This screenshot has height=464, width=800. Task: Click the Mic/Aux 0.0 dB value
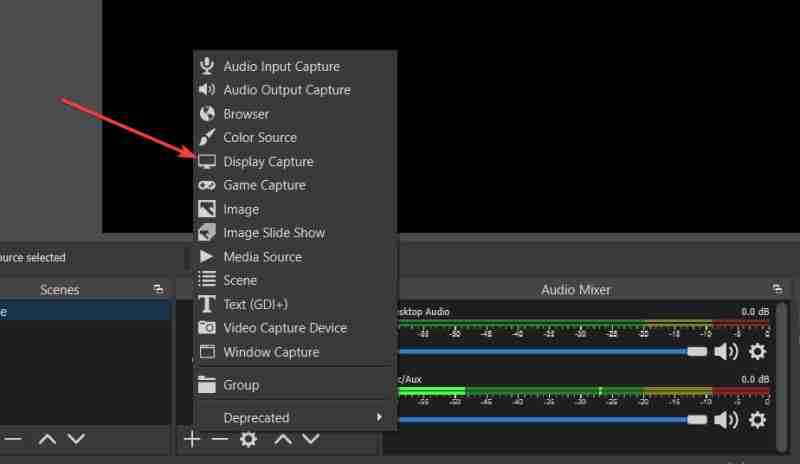pyautogui.click(x=755, y=379)
